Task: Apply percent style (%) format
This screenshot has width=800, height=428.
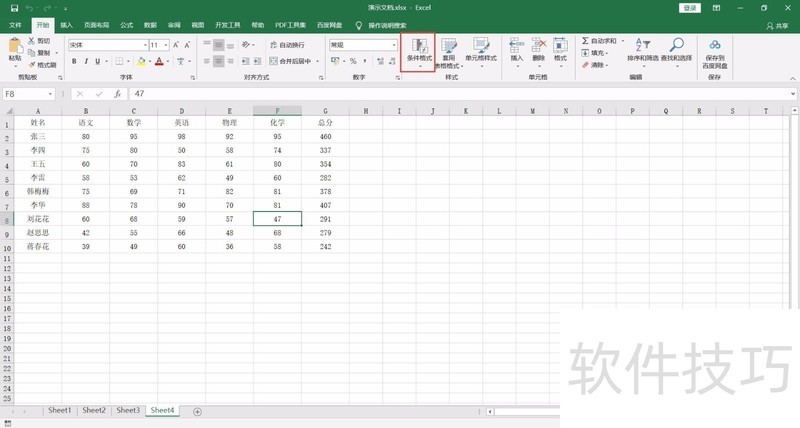Action: coord(353,61)
